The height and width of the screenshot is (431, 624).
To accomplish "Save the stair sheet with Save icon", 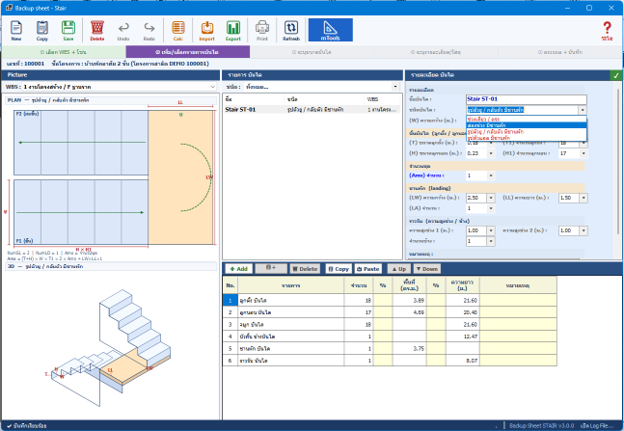I will (68, 31).
